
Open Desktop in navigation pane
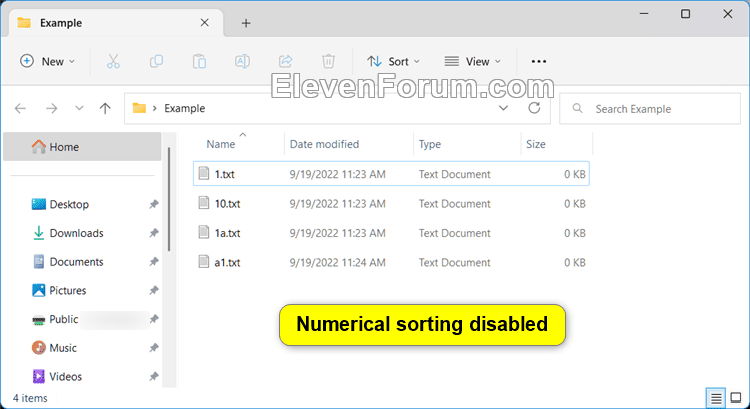point(69,204)
